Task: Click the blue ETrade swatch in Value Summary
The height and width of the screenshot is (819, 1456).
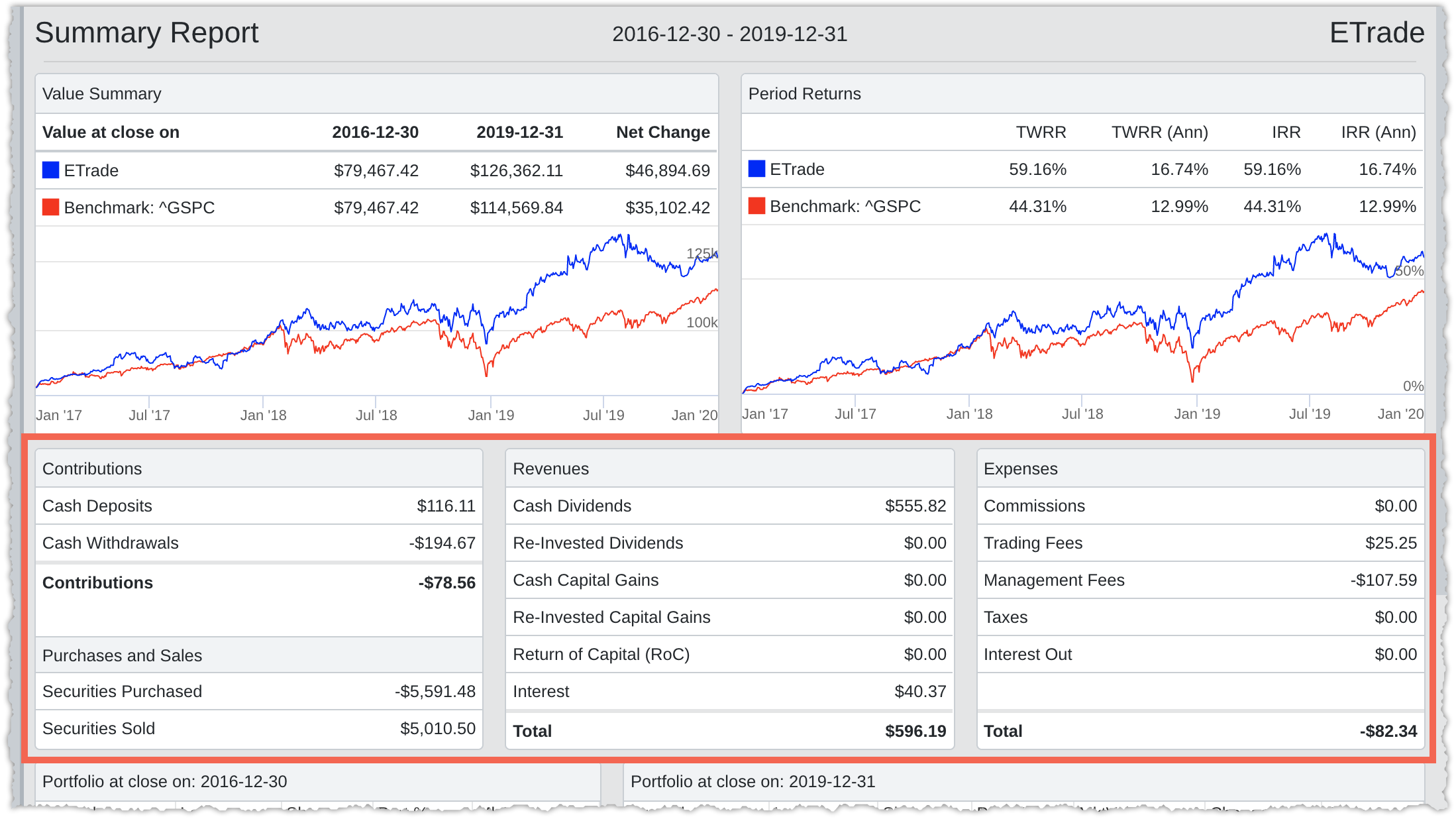Action: (51, 170)
